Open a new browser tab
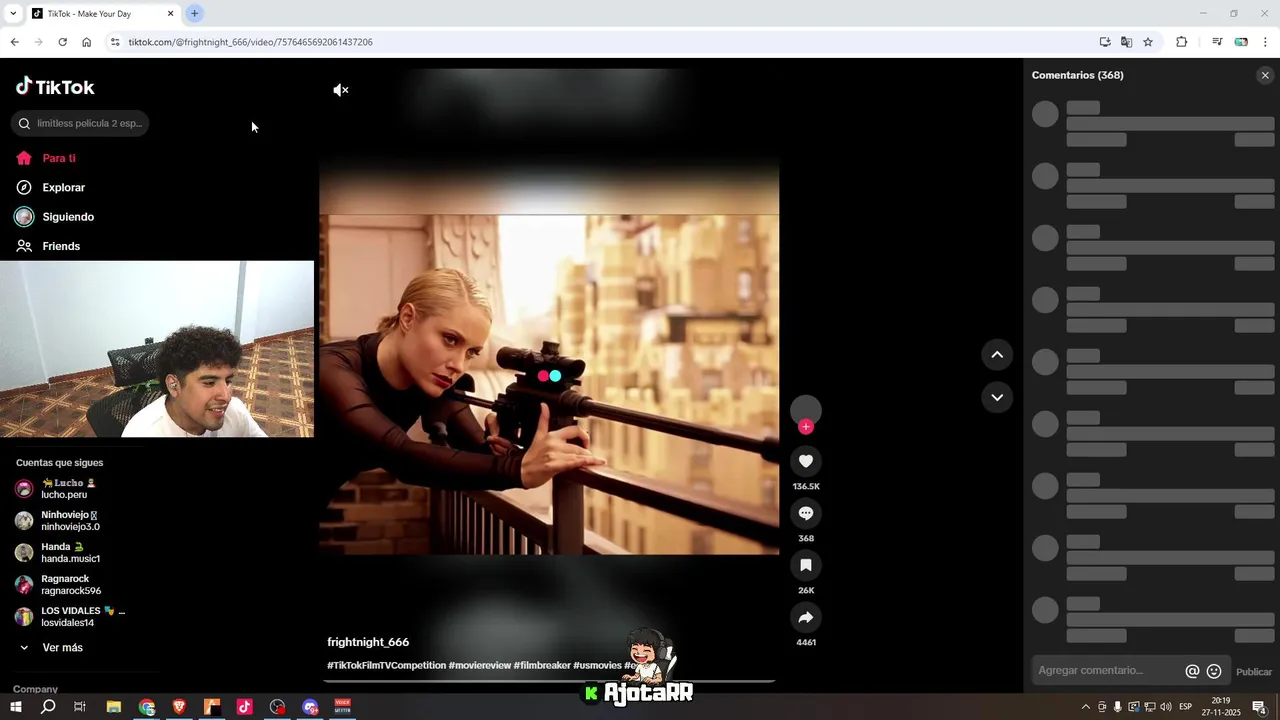Viewport: 1280px width, 720px height. 194,14
